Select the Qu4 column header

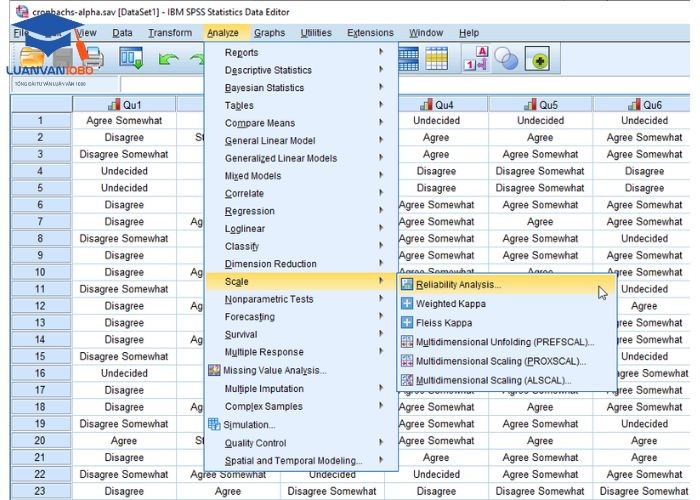437,104
